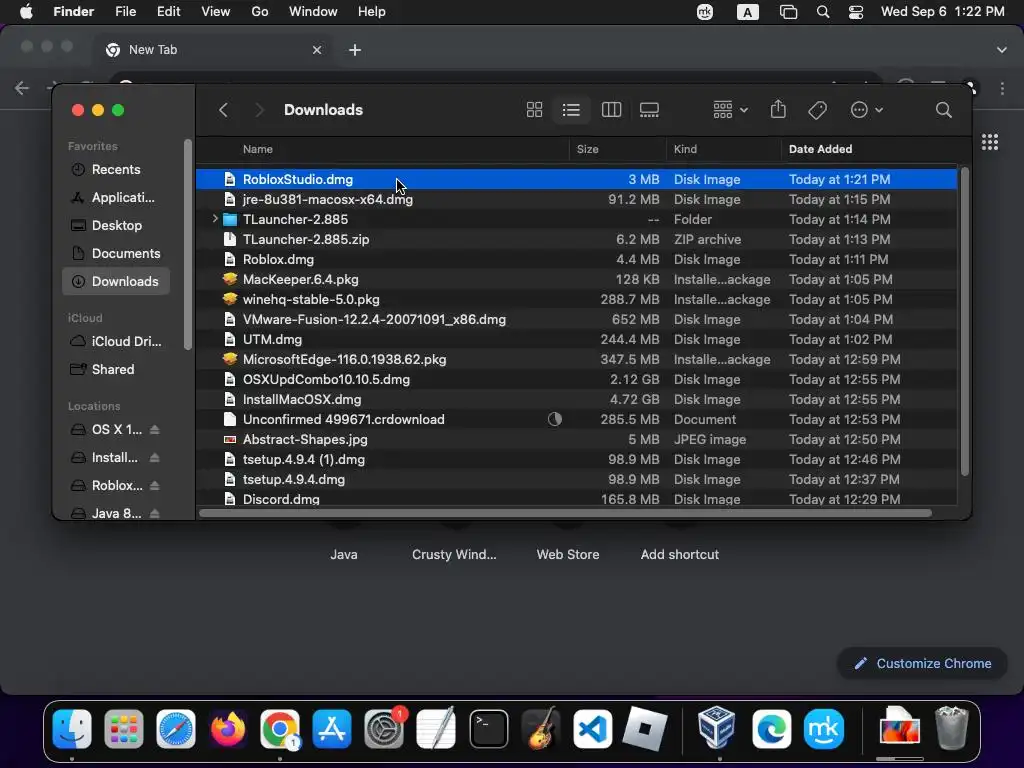Open Visual Studio Code from the Dock

(592, 729)
